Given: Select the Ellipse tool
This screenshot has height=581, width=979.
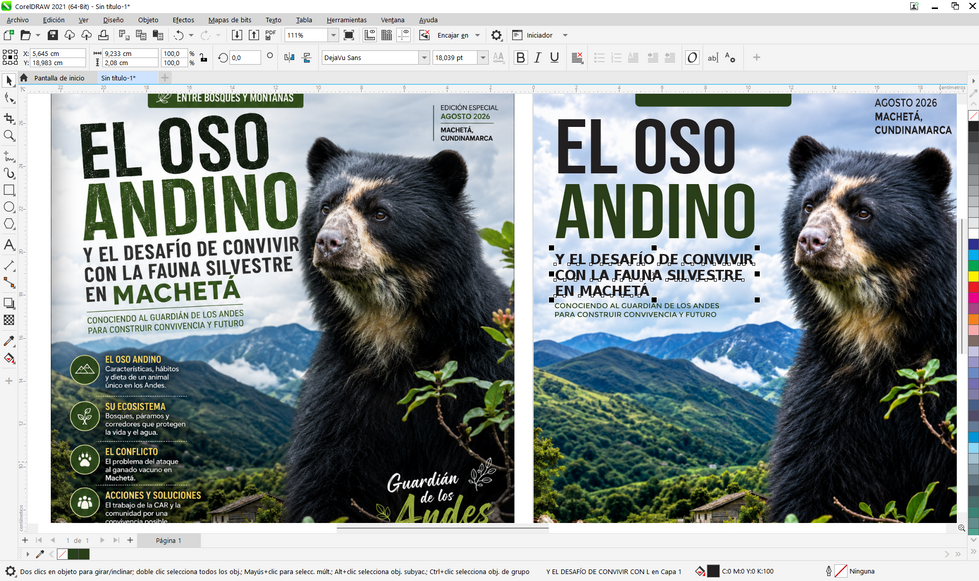Looking at the screenshot, I should point(9,207).
